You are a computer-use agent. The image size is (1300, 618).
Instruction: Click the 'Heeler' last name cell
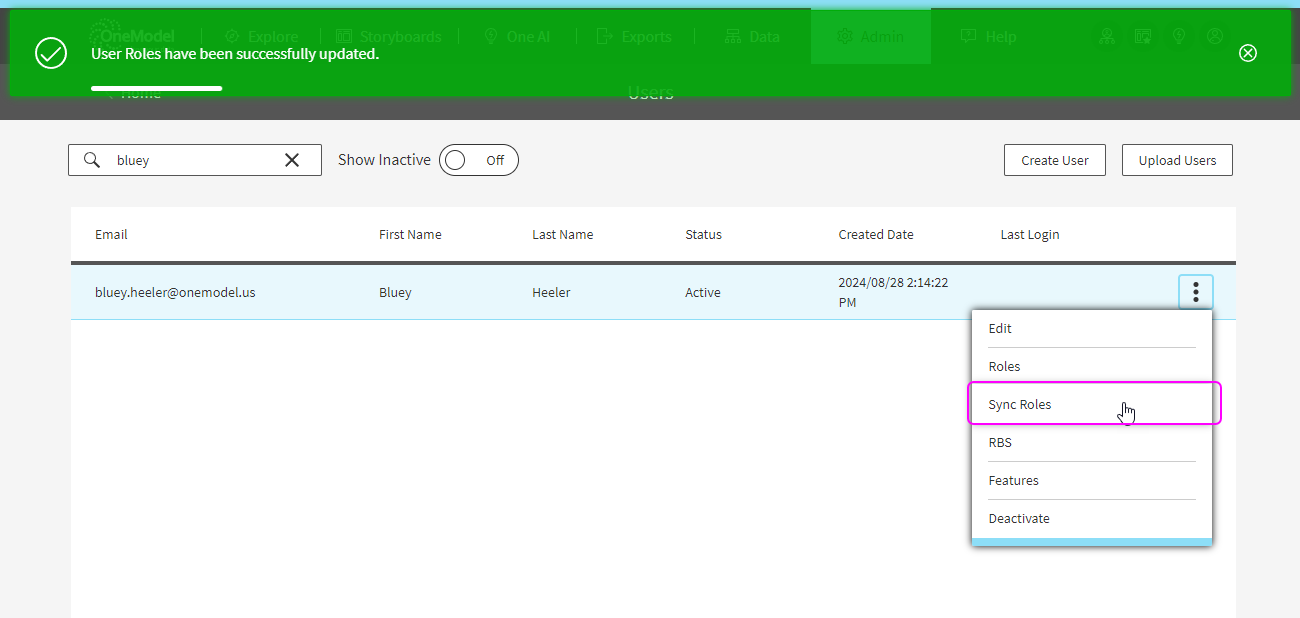551,293
